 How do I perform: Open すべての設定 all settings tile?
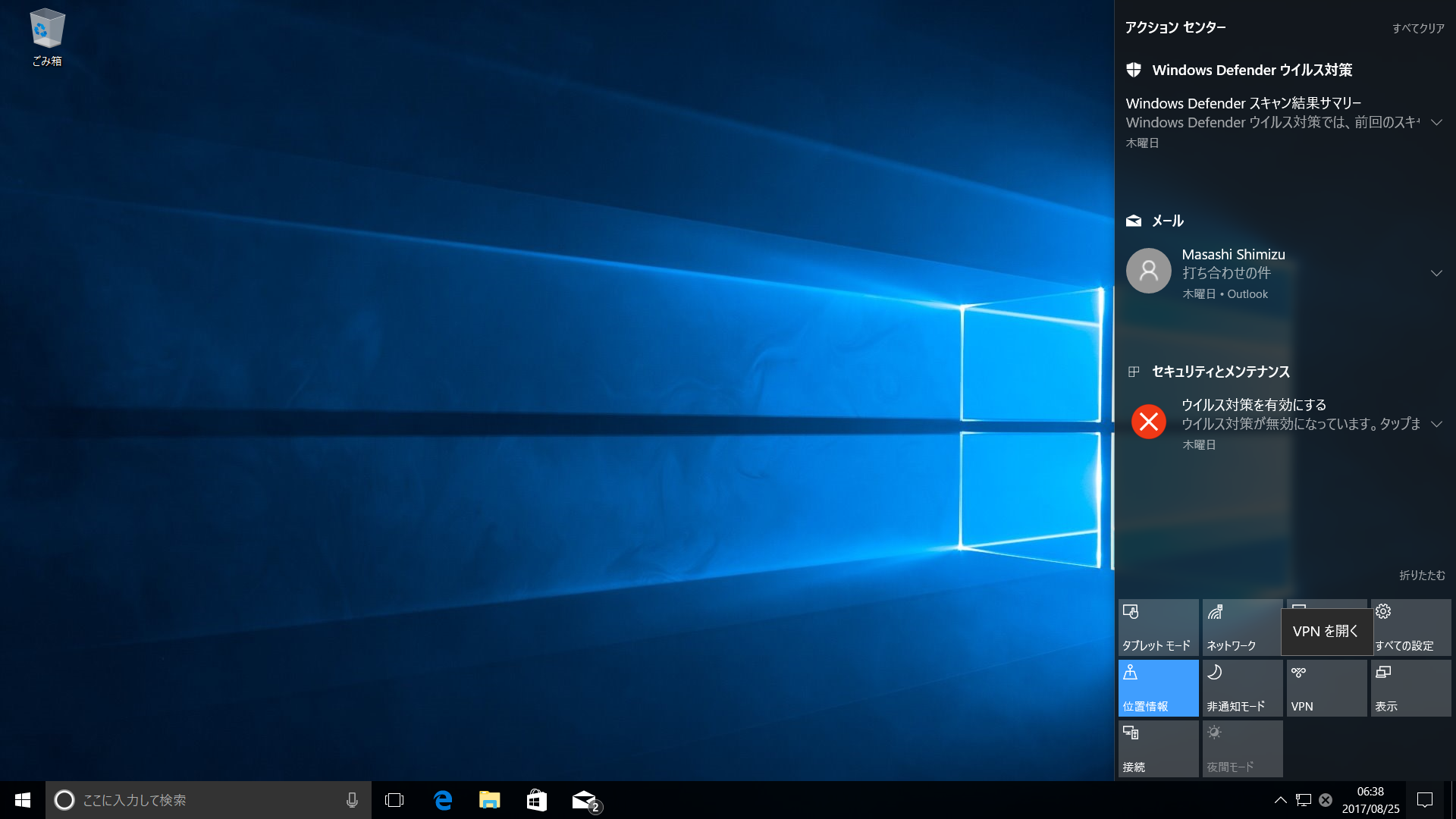point(1410,627)
